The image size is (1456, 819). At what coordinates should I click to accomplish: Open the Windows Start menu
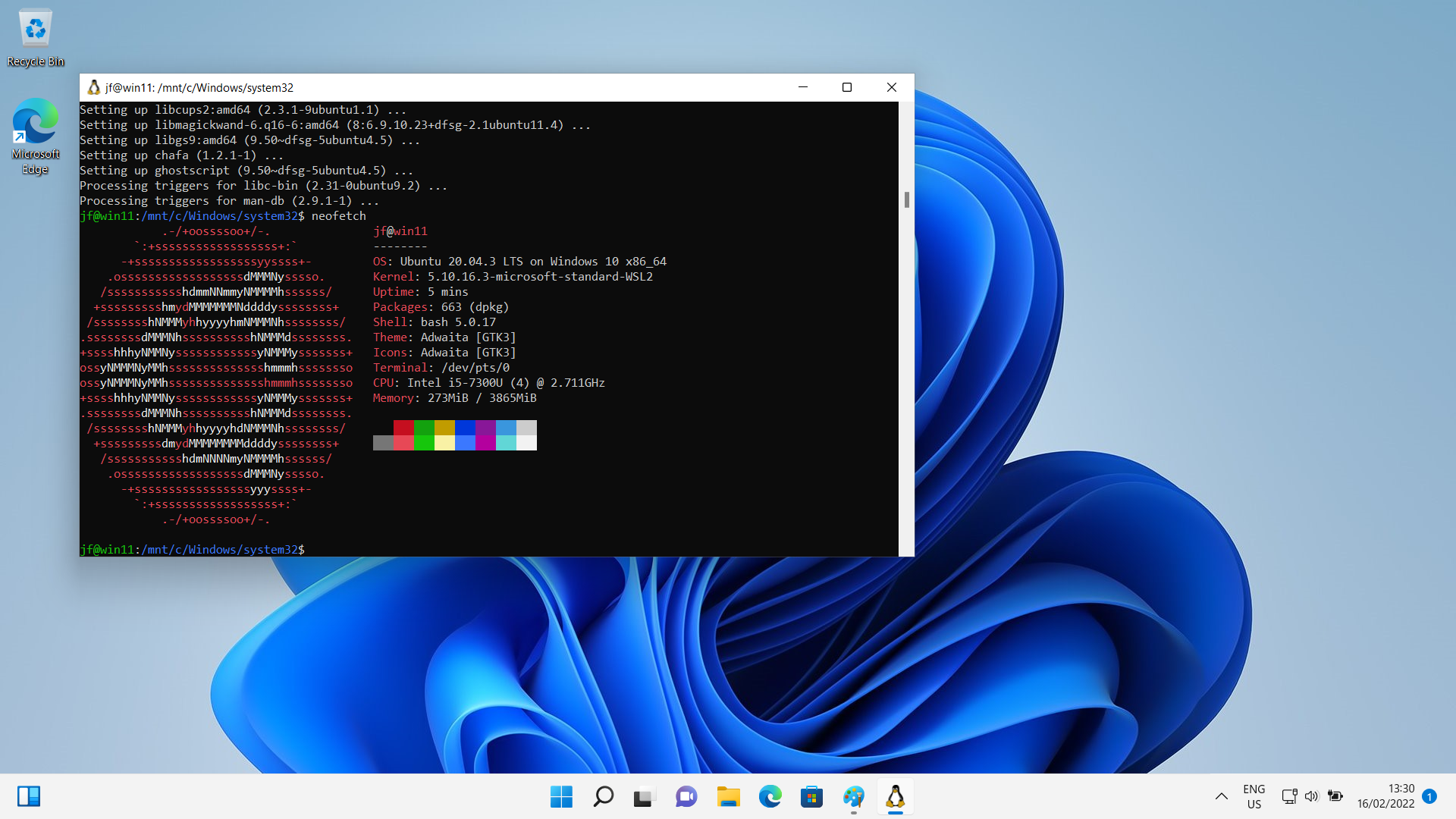click(561, 796)
